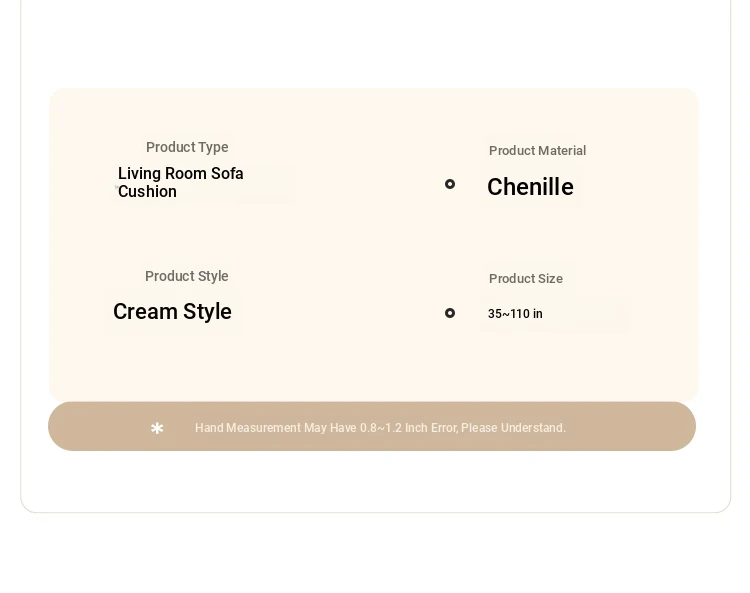Click the words "Hand Measurement" in the note
Screen dimensions: 750x593
[247, 428]
